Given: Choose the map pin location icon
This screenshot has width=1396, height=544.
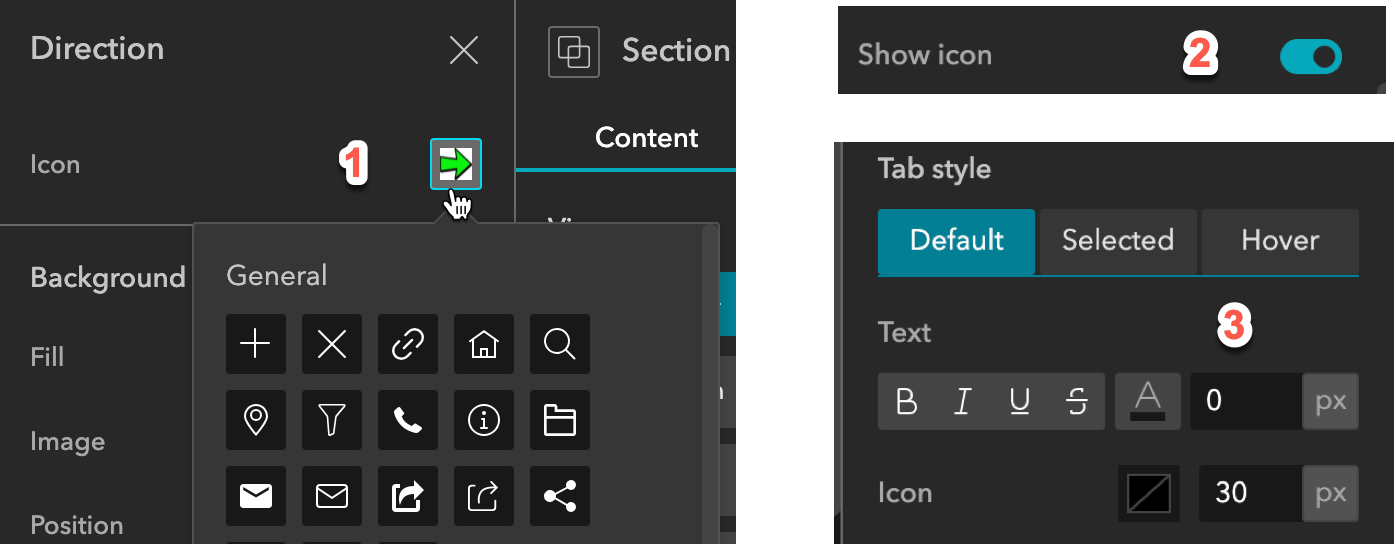Looking at the screenshot, I should point(256,420).
